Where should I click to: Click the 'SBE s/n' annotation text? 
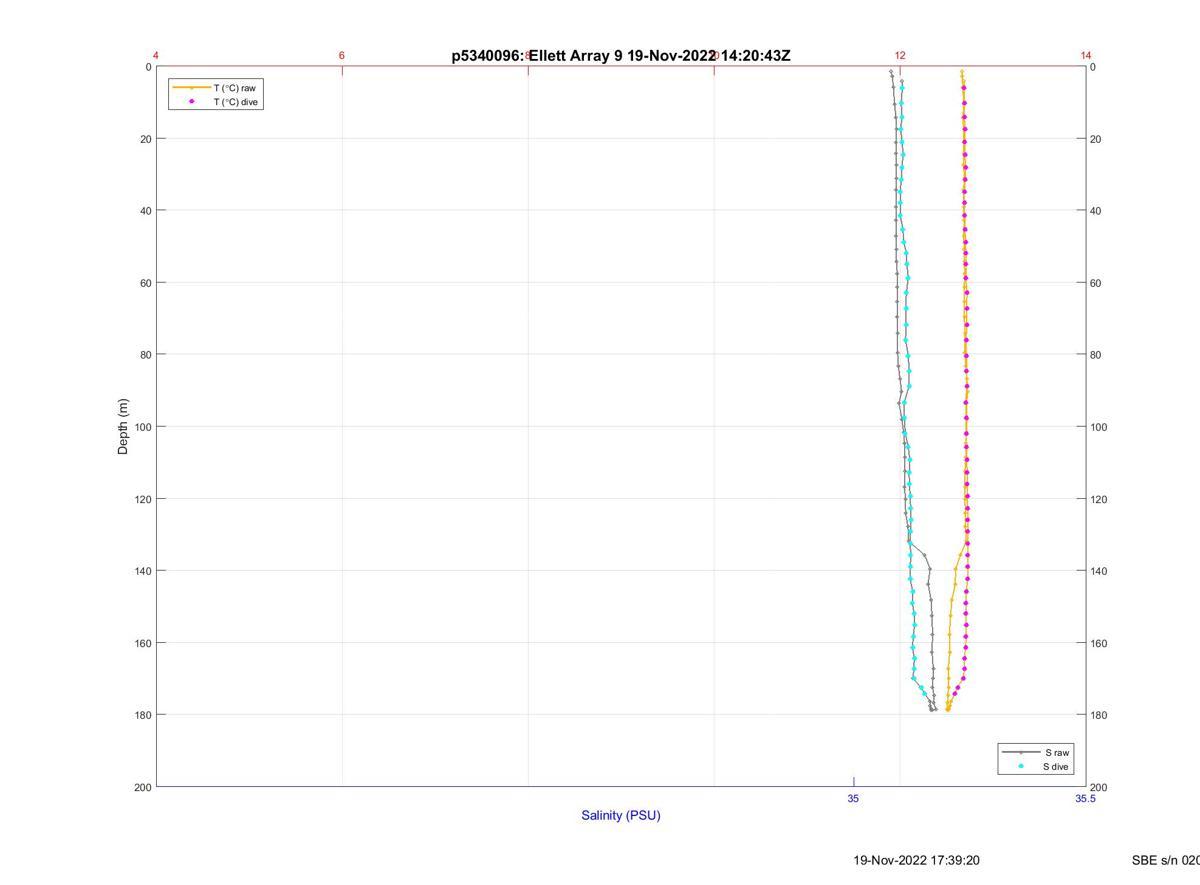(x=1155, y=860)
